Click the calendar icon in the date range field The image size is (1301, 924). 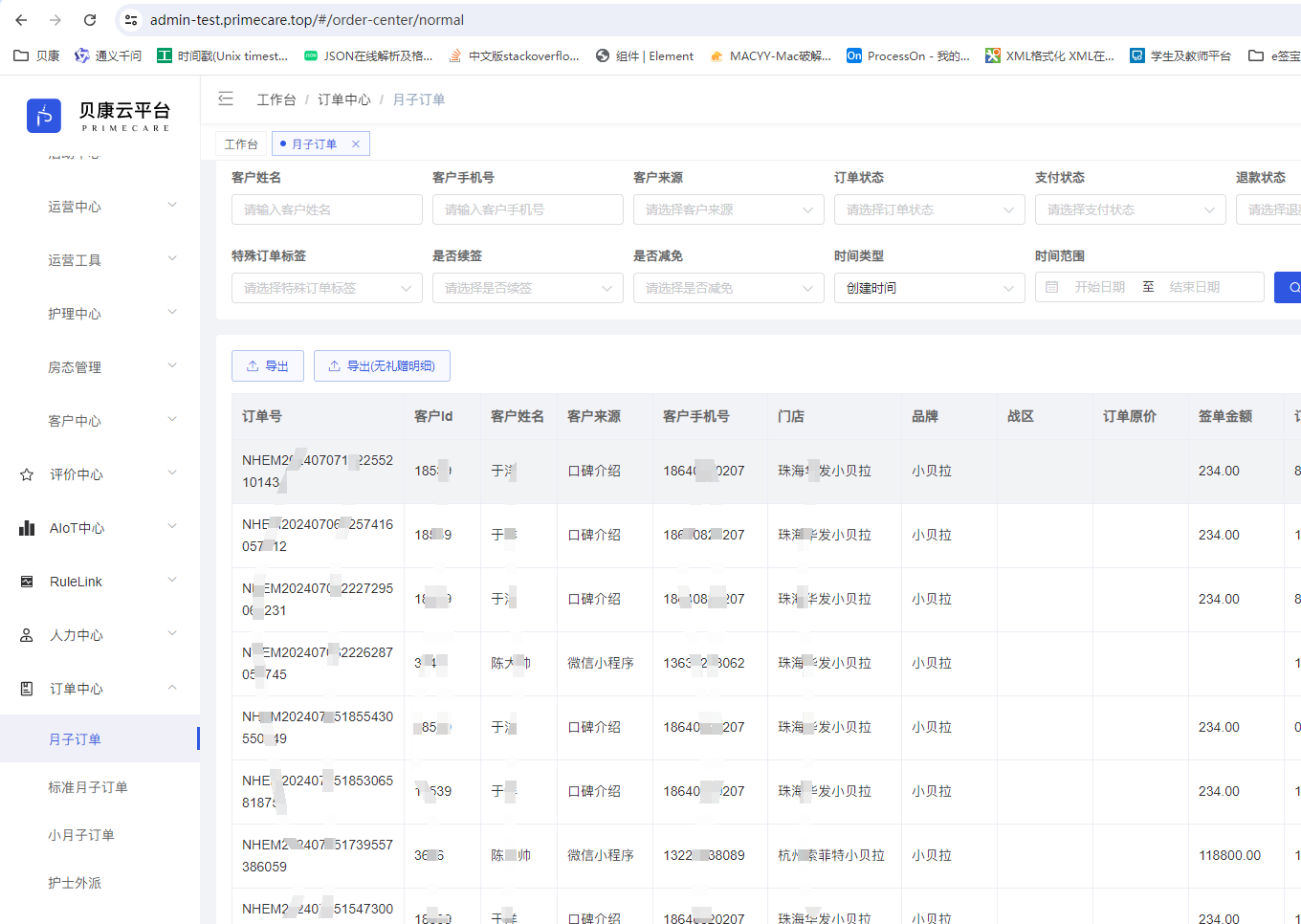click(1052, 287)
